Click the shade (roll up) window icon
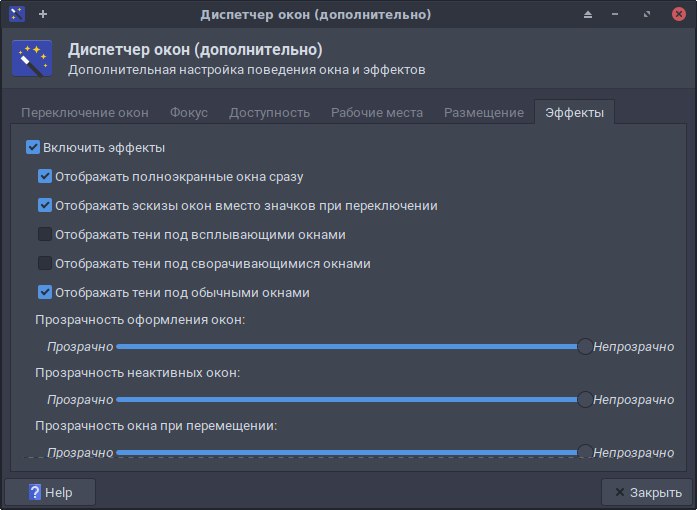The height and width of the screenshot is (510, 697). 588,15
